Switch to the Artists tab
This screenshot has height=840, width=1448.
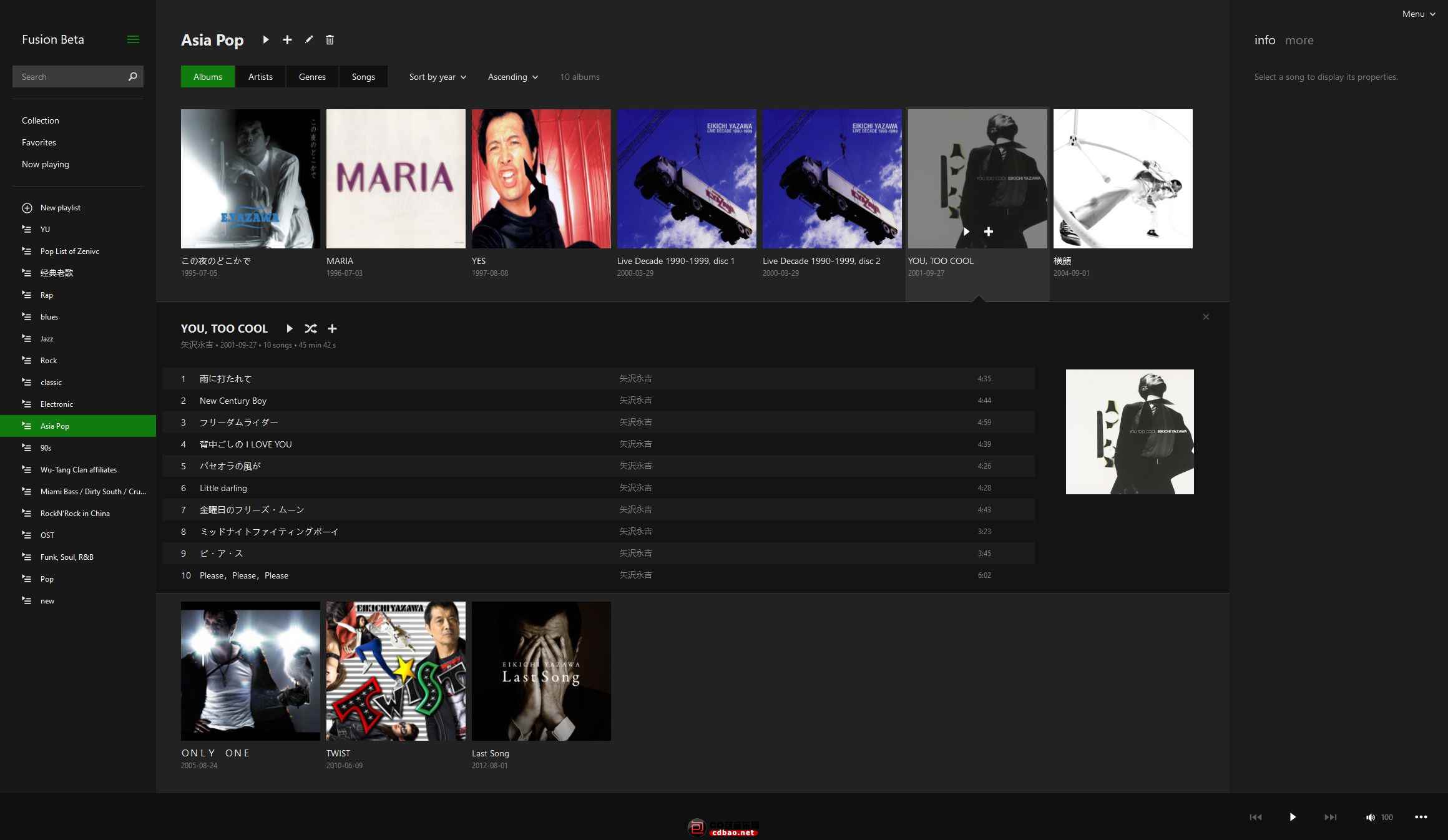pos(260,77)
